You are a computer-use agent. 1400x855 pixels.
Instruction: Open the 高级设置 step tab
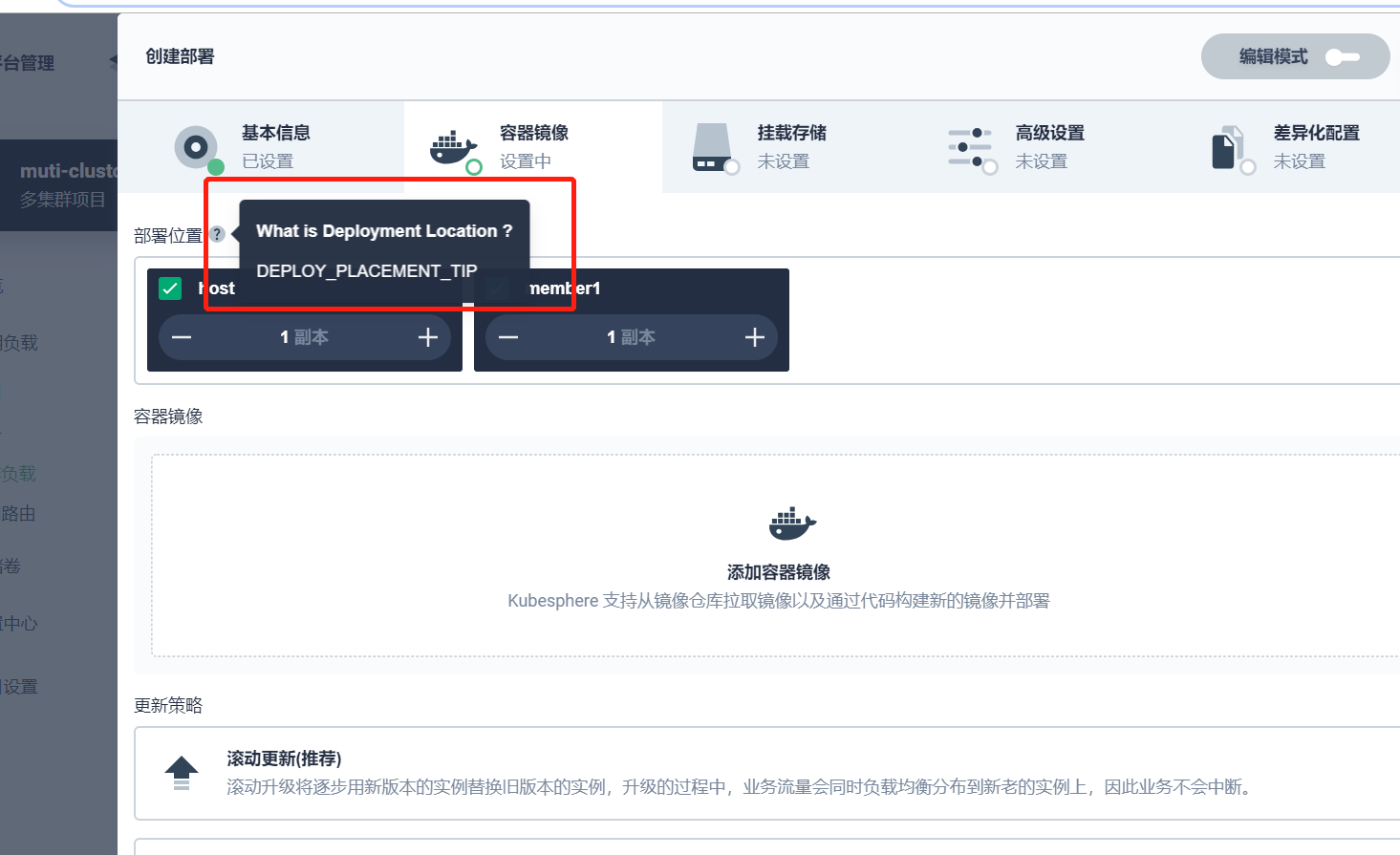click(x=1049, y=147)
